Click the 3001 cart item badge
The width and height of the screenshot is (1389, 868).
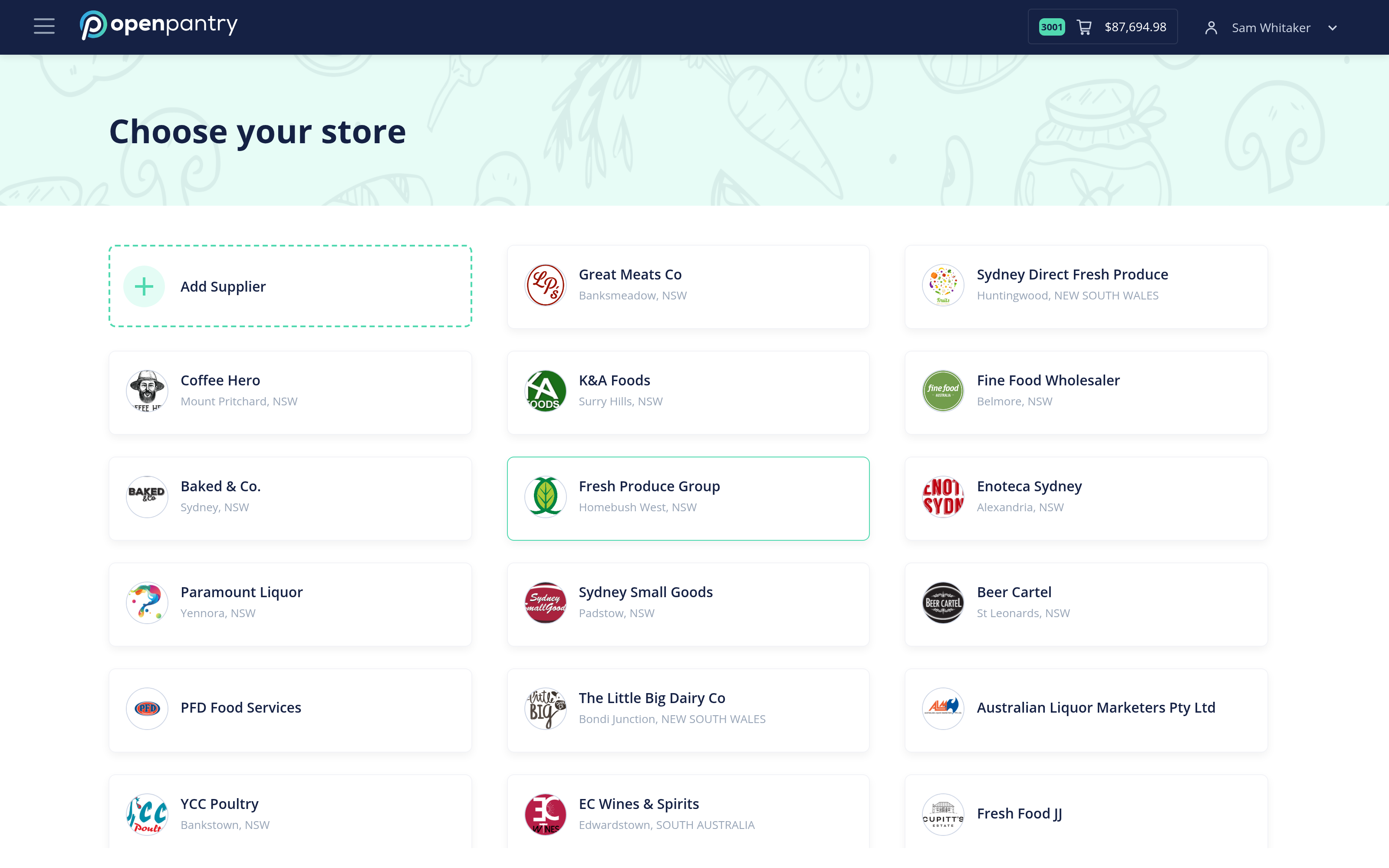pos(1051,27)
